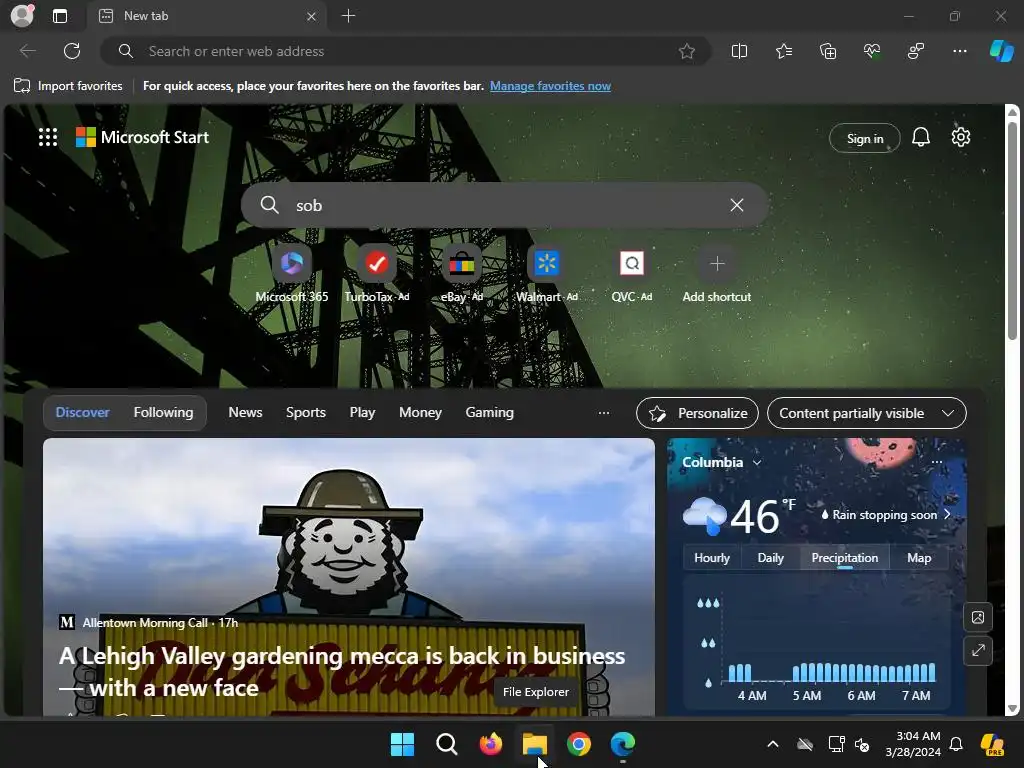Open Collections icon in toolbar
This screenshot has height=768, width=1024.
[828, 51]
